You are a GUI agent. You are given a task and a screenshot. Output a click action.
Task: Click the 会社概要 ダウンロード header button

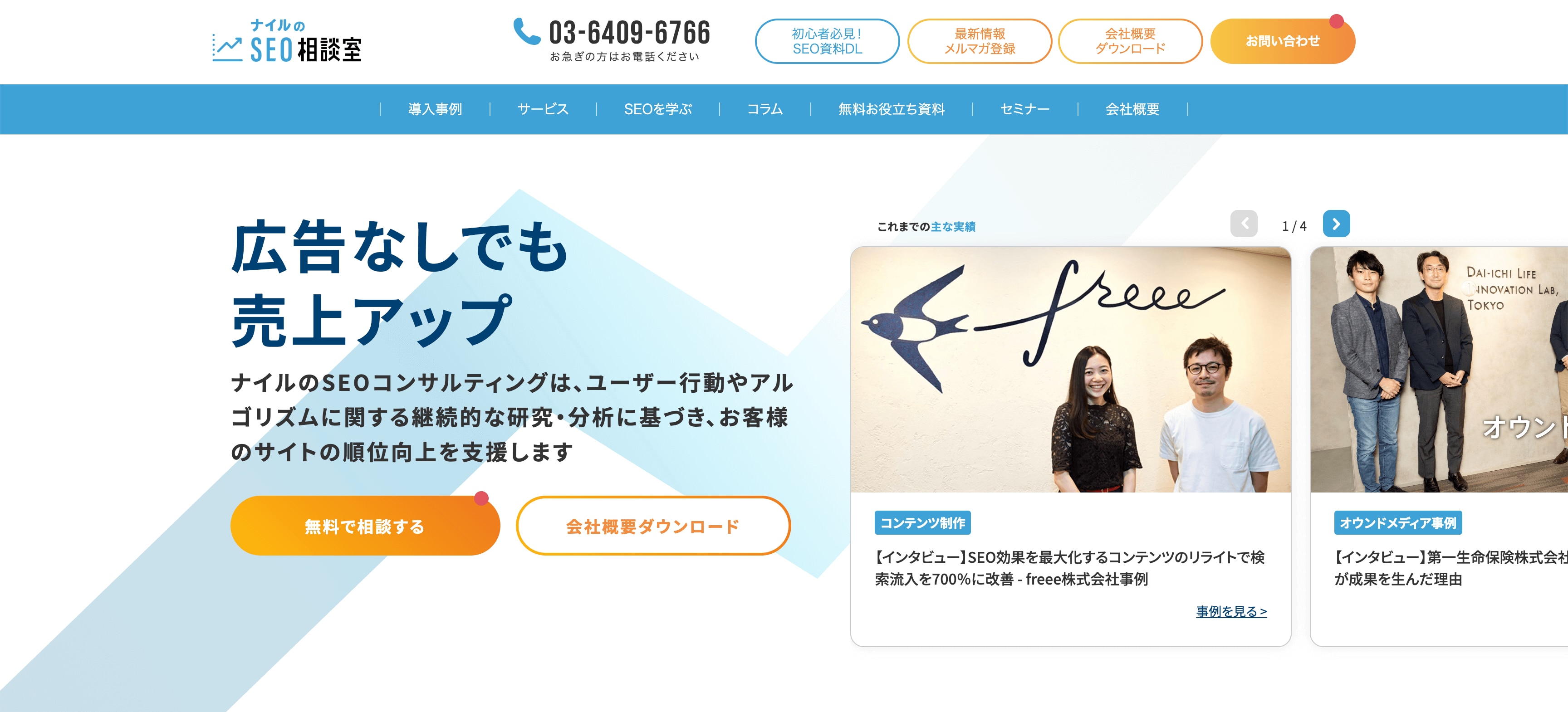pyautogui.click(x=1130, y=41)
